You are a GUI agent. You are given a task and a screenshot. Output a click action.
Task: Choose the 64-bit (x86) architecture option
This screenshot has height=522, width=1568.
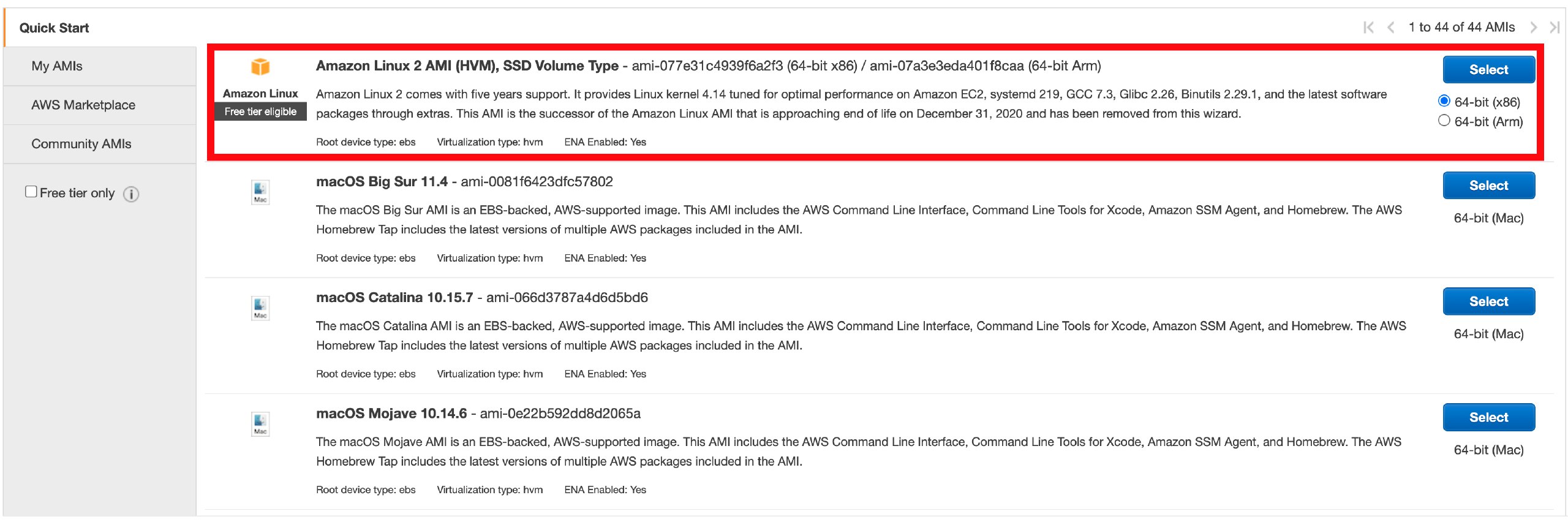pos(1444,101)
